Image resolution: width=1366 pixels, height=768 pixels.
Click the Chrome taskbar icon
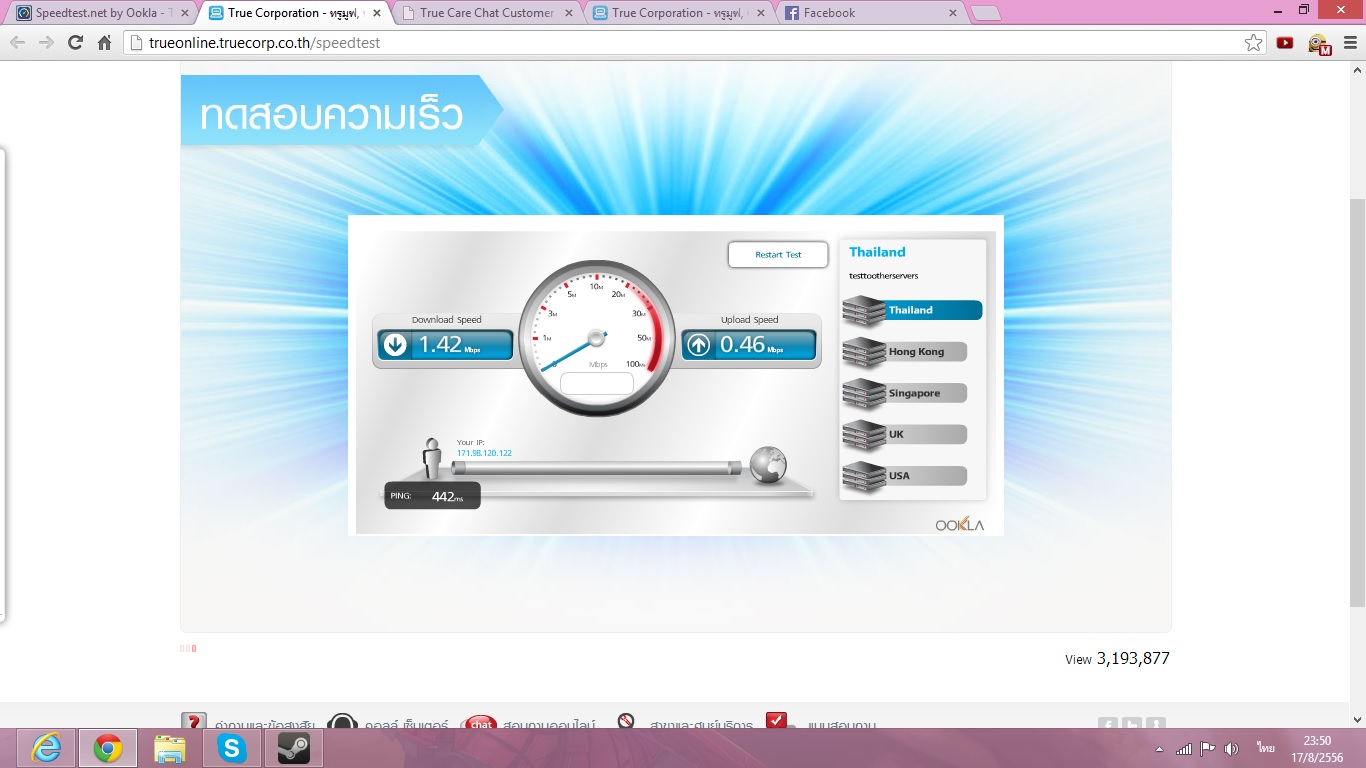pos(108,748)
